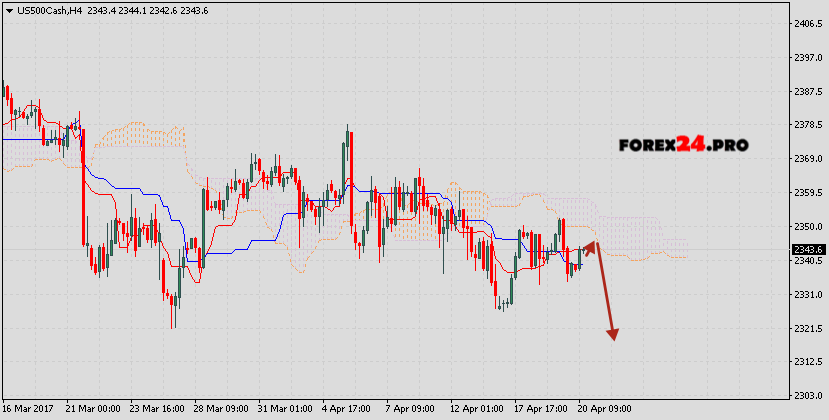Screen dimensions: 829x420
Task: Click the red downward forecast arrow tip
Action: coord(613,338)
